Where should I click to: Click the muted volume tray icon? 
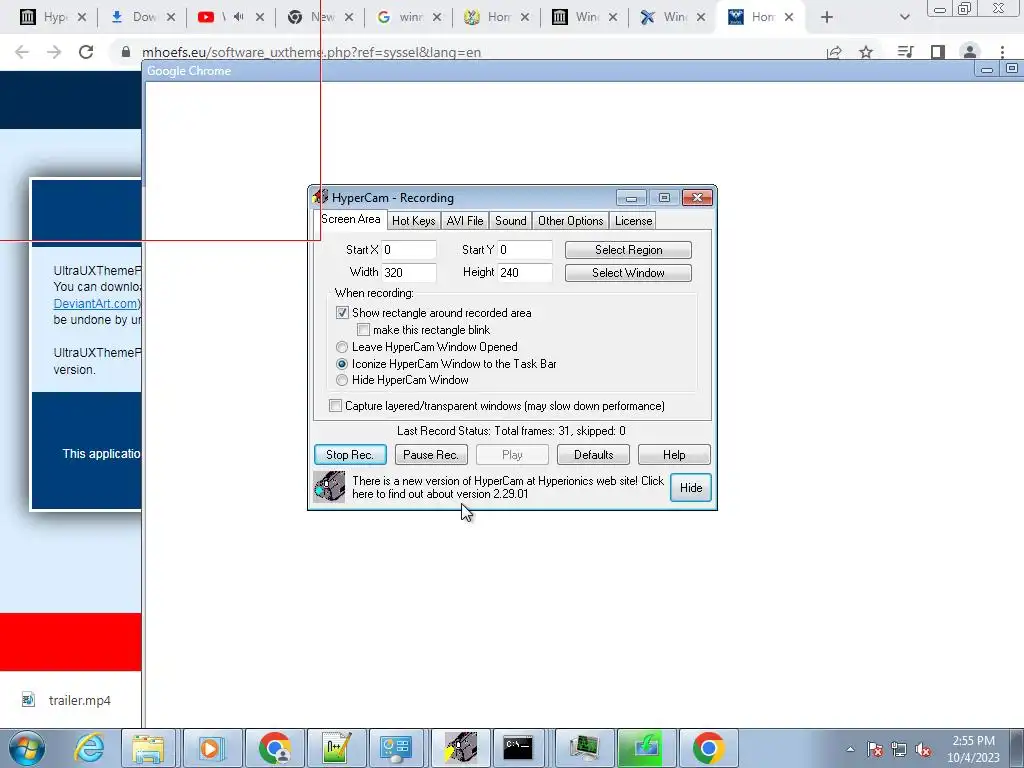[x=923, y=750]
